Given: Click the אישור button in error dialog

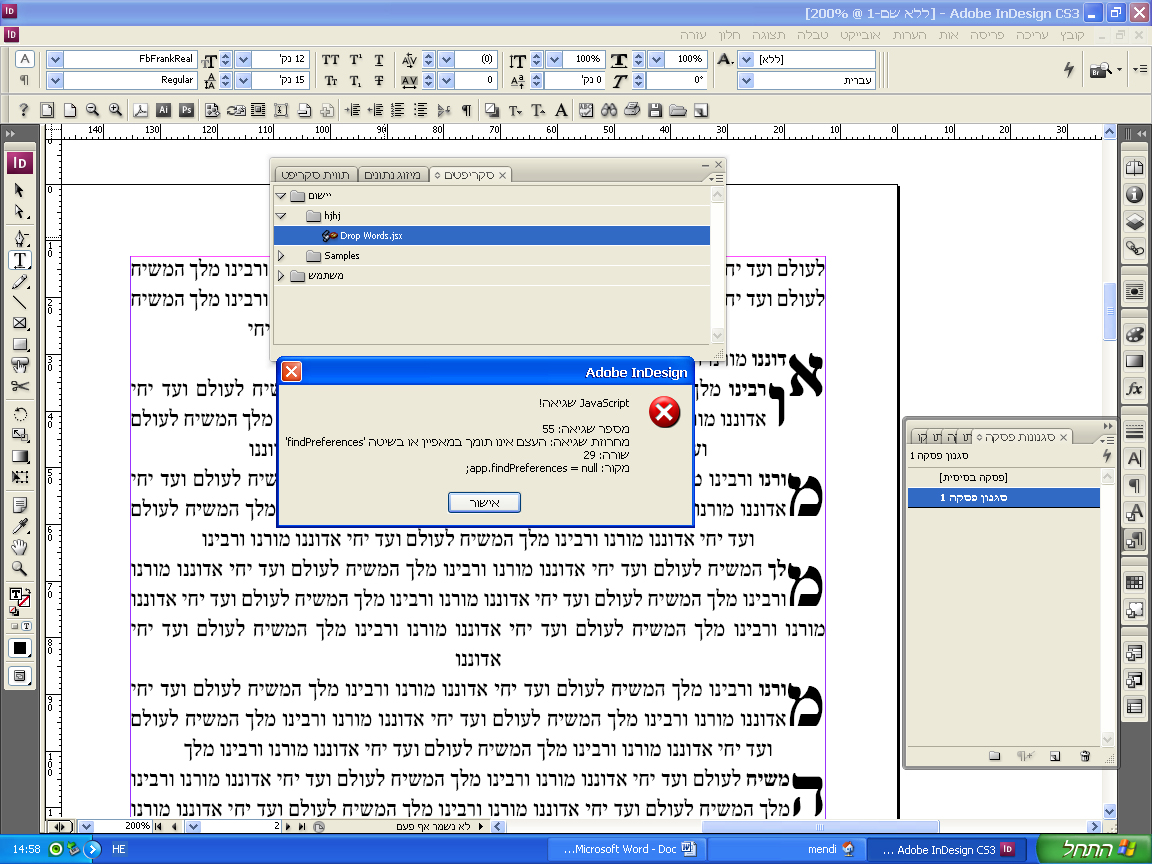Looking at the screenshot, I should [x=484, y=503].
